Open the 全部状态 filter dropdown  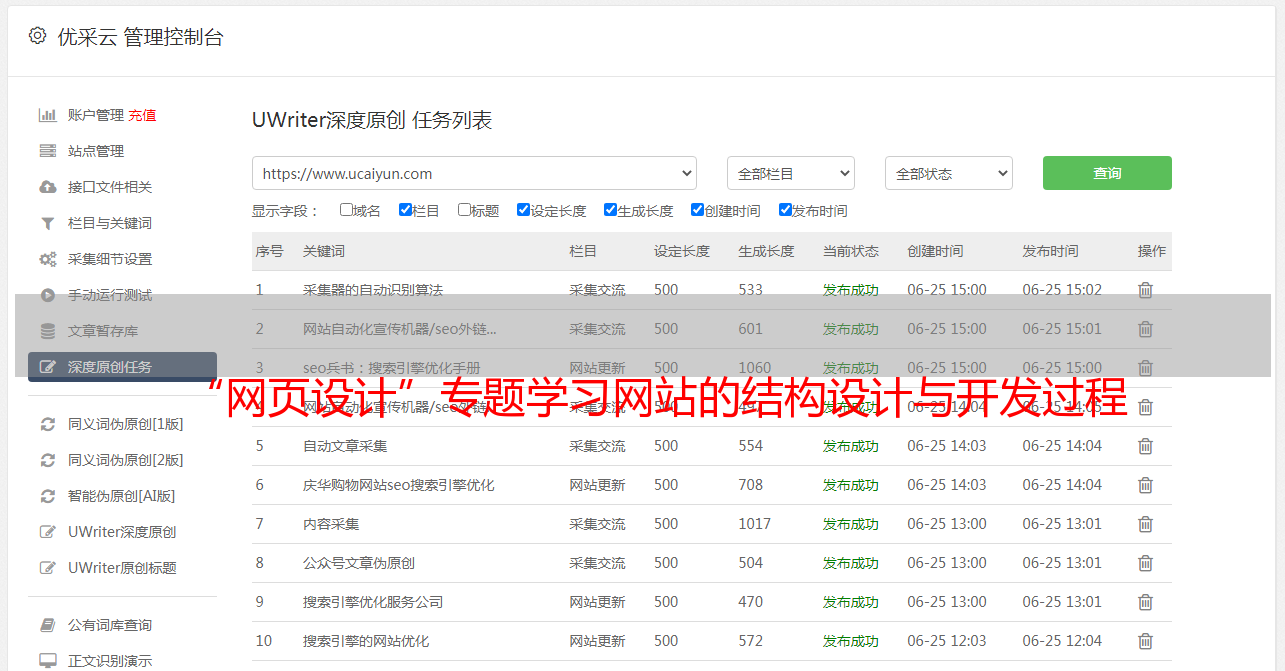coord(948,173)
